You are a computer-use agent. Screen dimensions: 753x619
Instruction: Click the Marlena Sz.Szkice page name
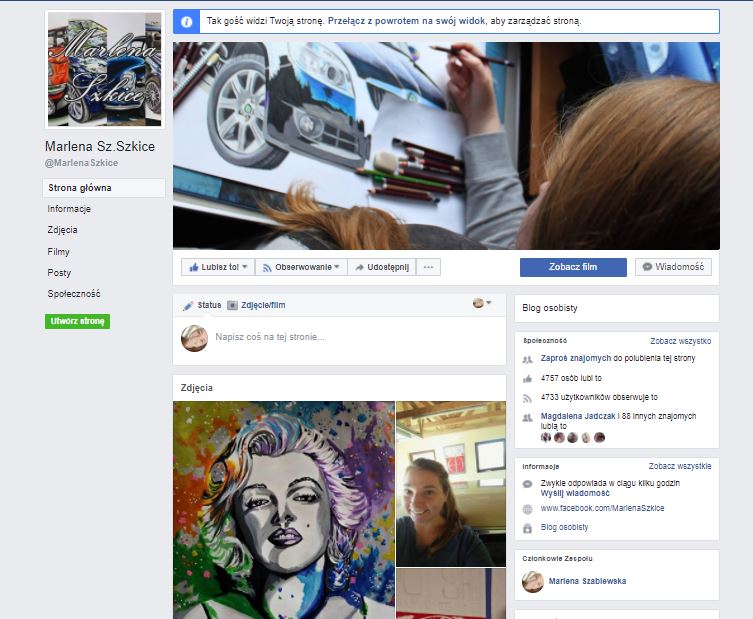[x=100, y=146]
